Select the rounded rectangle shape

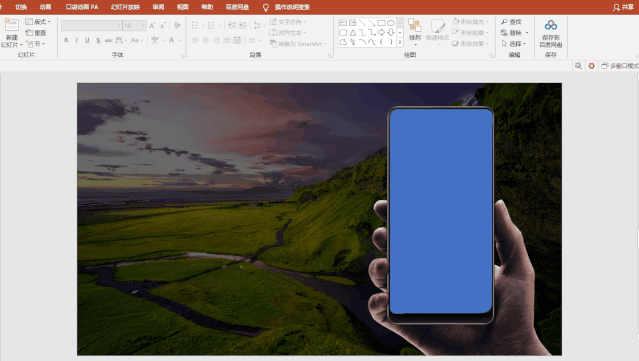coord(343,33)
